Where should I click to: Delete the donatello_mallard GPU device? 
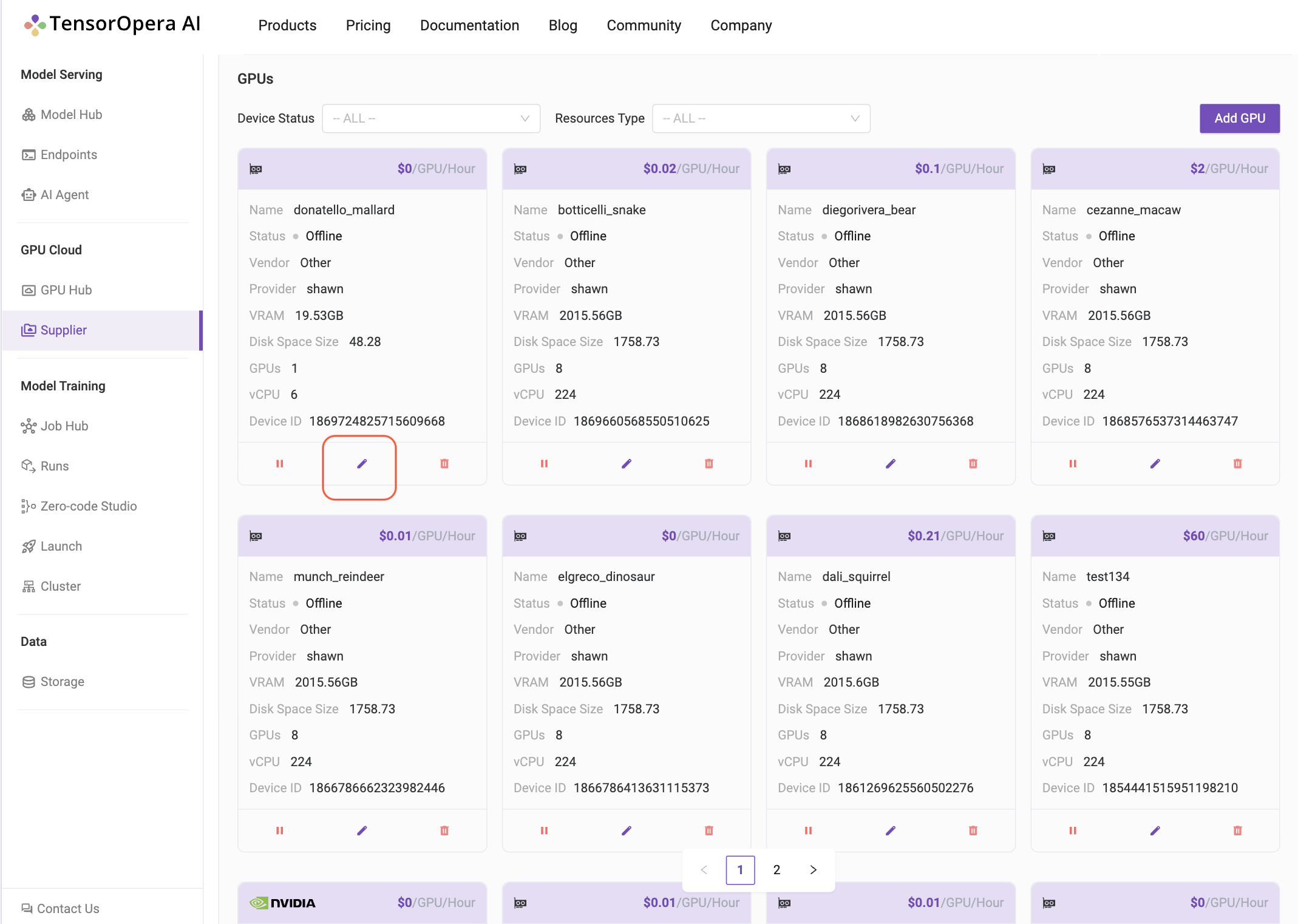click(x=444, y=464)
